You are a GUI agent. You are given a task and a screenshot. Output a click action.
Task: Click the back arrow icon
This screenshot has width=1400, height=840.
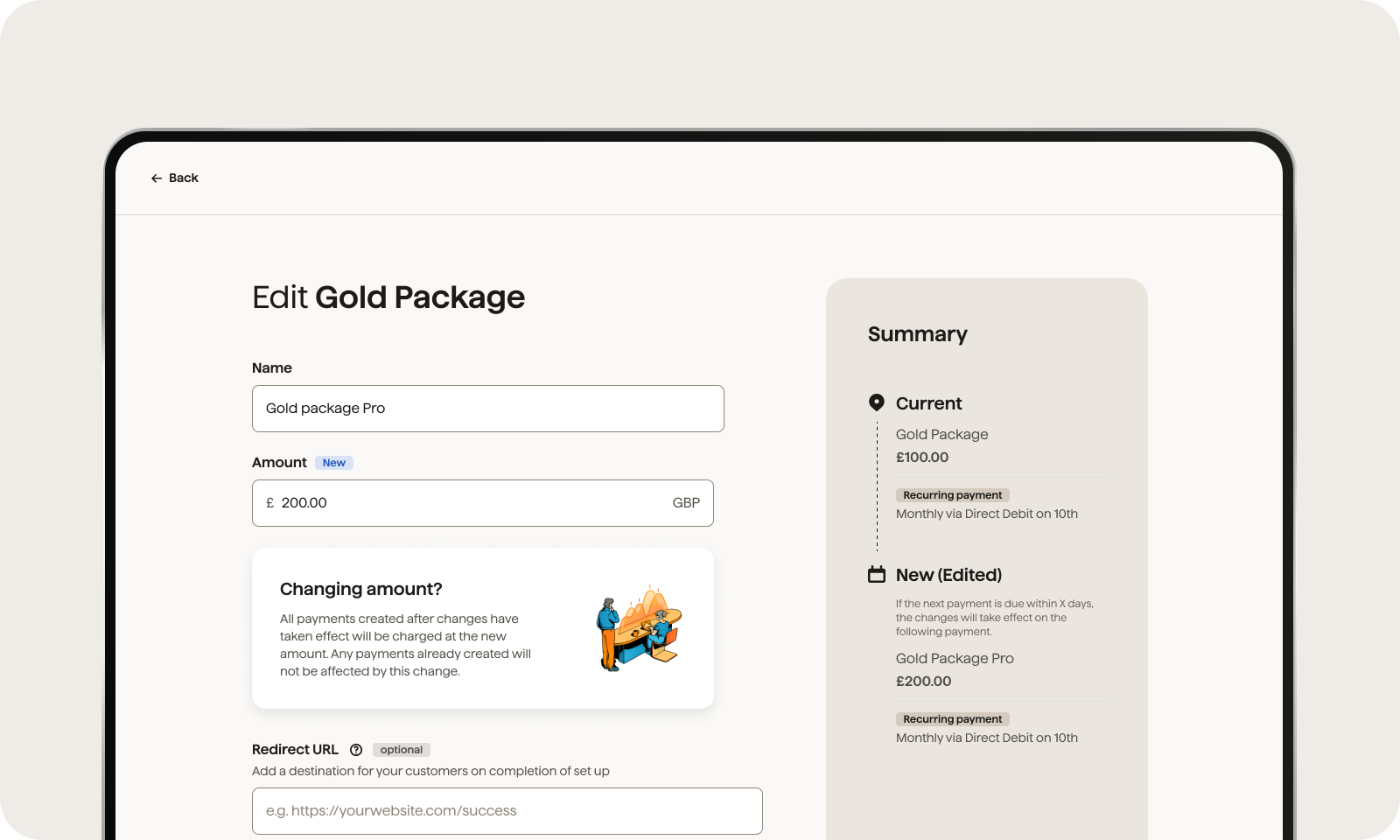coord(156,178)
